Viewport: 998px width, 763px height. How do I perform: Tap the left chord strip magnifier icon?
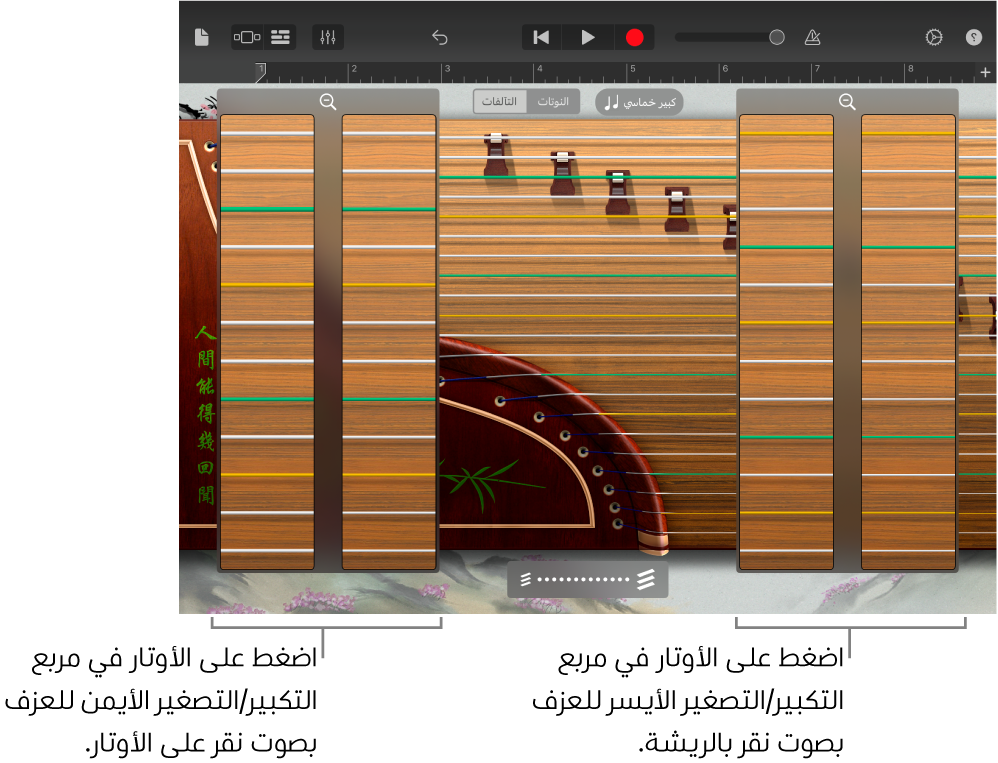(x=328, y=101)
